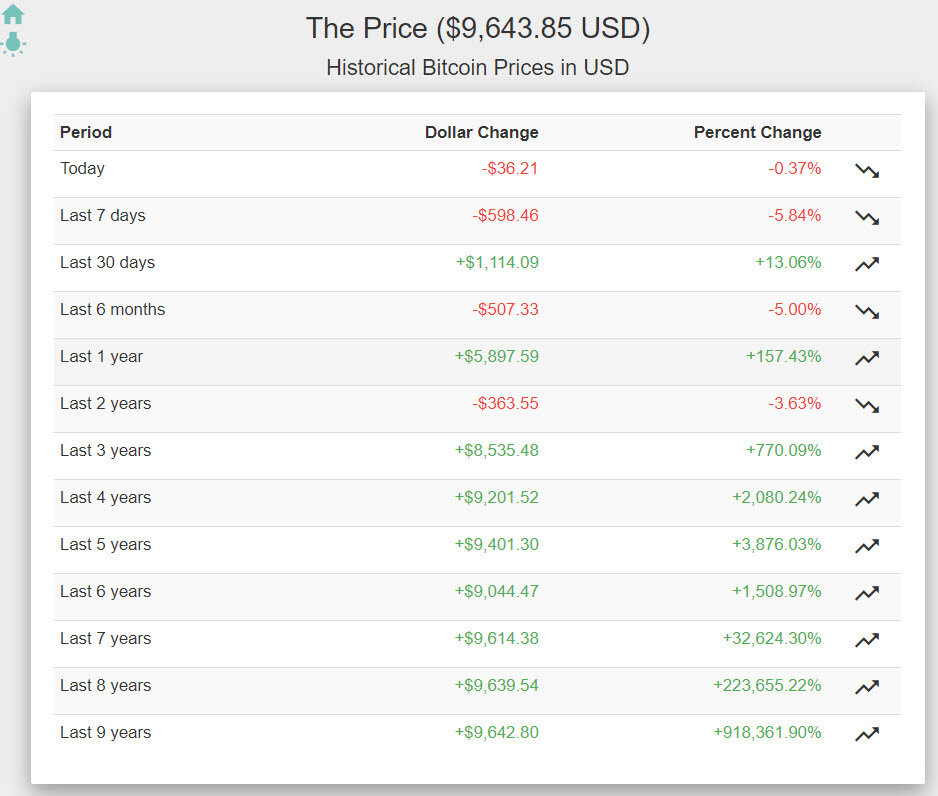Click the downtrend icon for Last 6 months
938x796 pixels.
tap(866, 311)
